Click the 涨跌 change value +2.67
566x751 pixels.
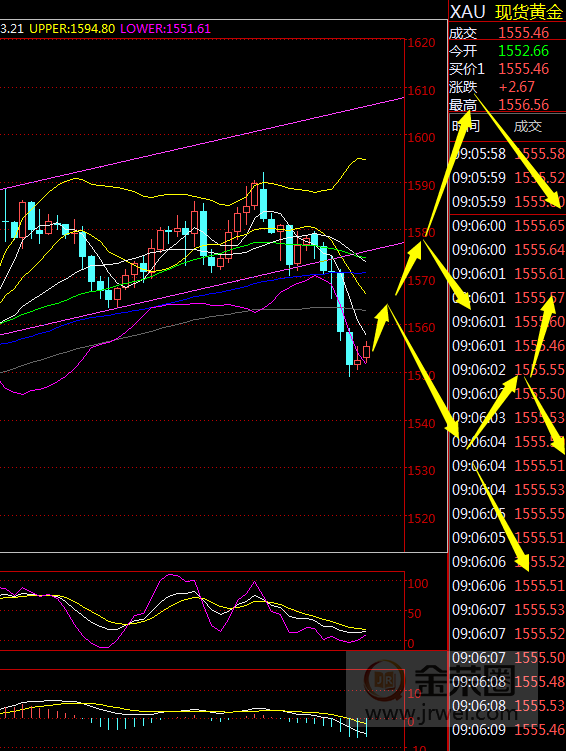(x=517, y=87)
